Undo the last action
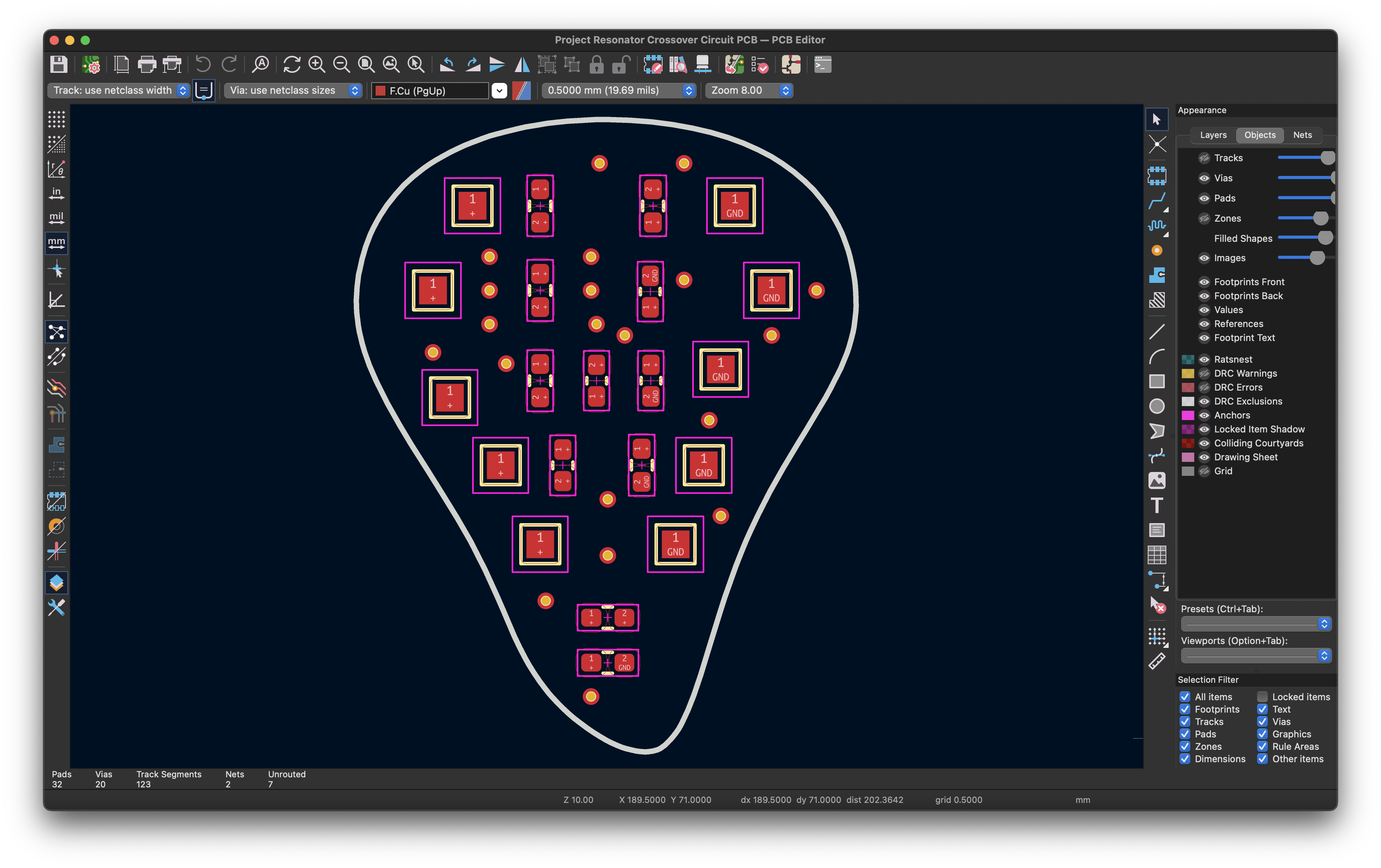Screen dimensions: 1381x868 pyautogui.click(x=203, y=64)
